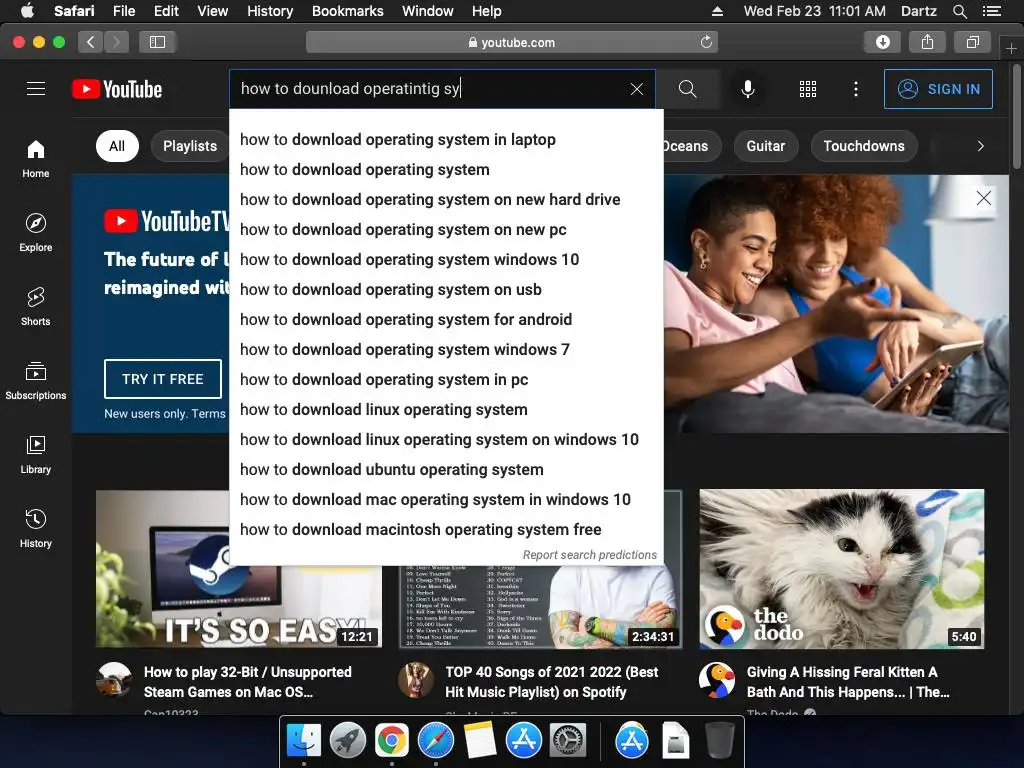Click the youtube.com address bar
Viewport: 1024px width, 768px height.
pos(512,42)
